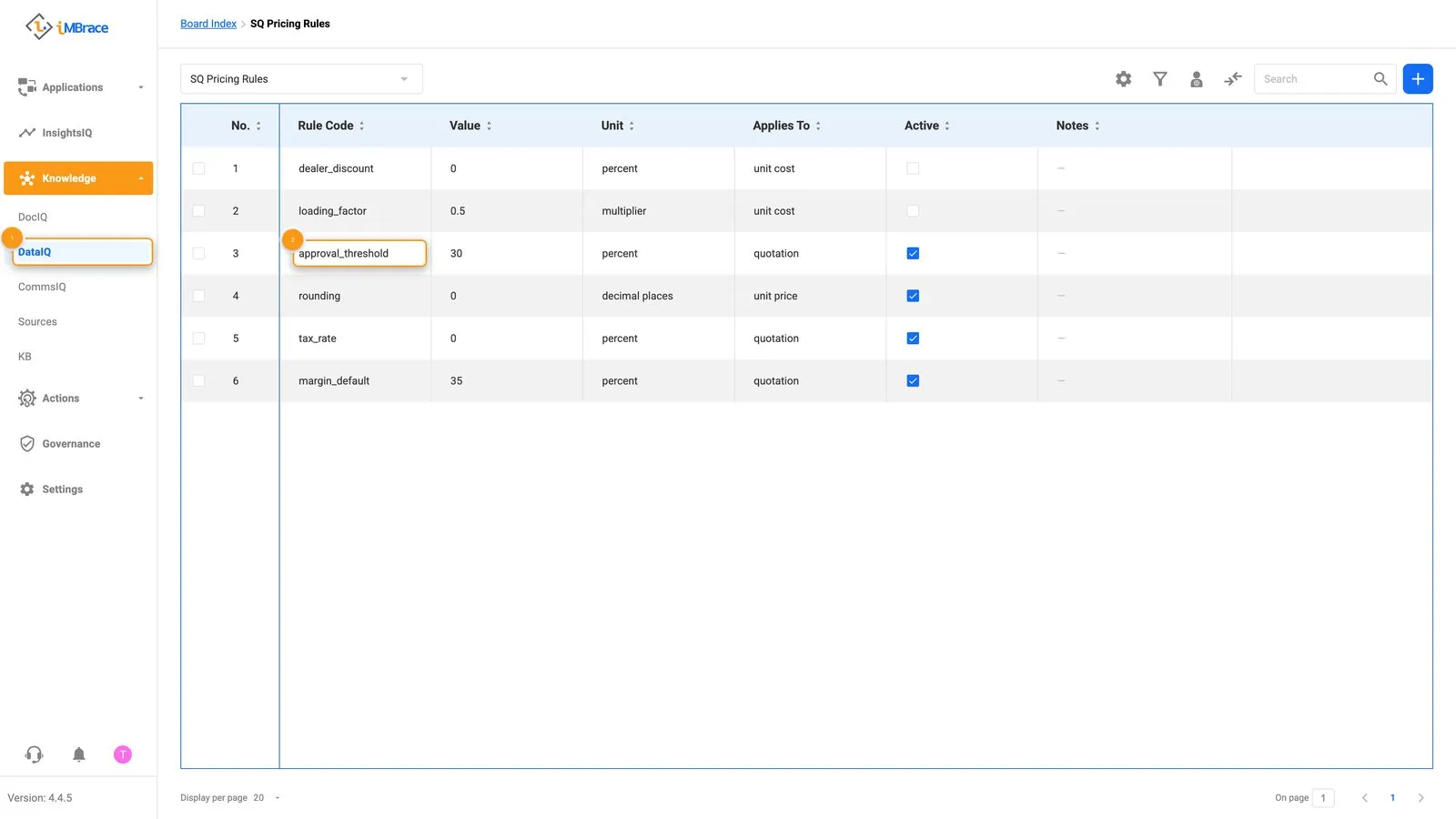
Task: Click the search magnifier icon
Action: coord(1380,79)
